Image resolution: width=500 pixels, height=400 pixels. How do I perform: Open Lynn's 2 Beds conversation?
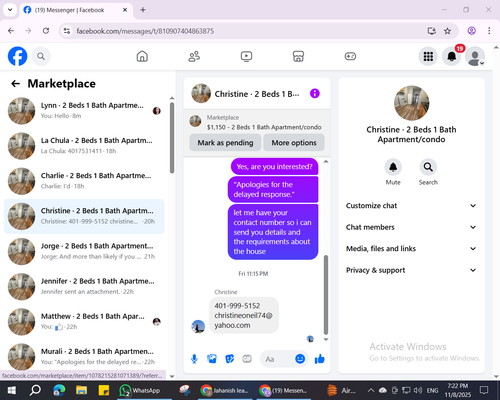tap(84, 111)
